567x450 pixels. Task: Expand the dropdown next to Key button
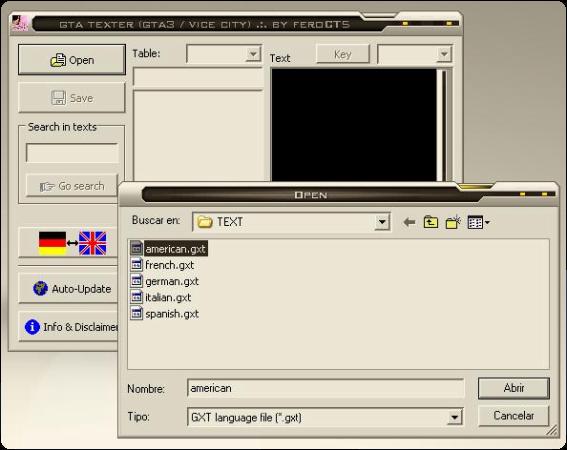[x=444, y=54]
